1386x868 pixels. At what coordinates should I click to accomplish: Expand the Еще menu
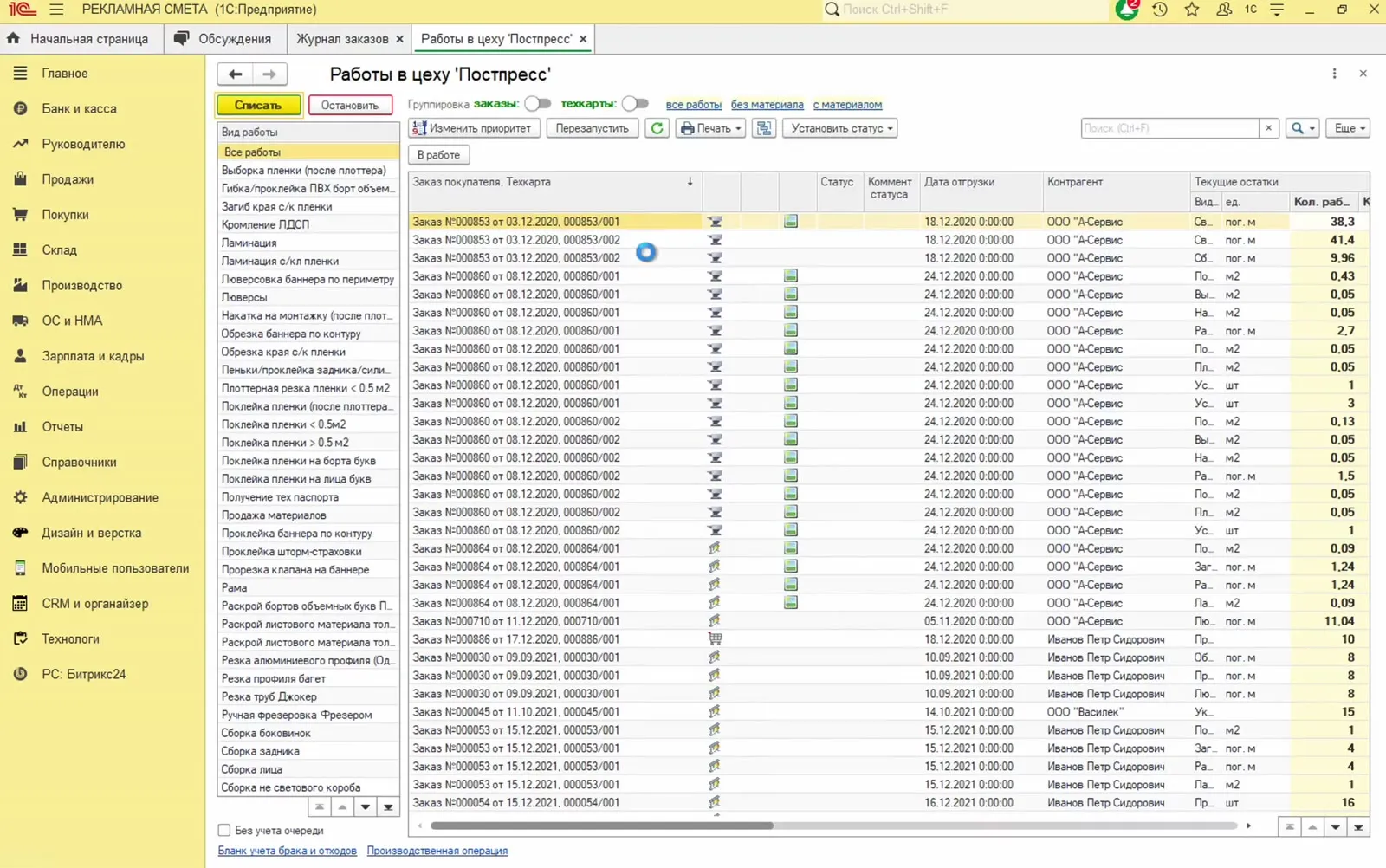1348,128
